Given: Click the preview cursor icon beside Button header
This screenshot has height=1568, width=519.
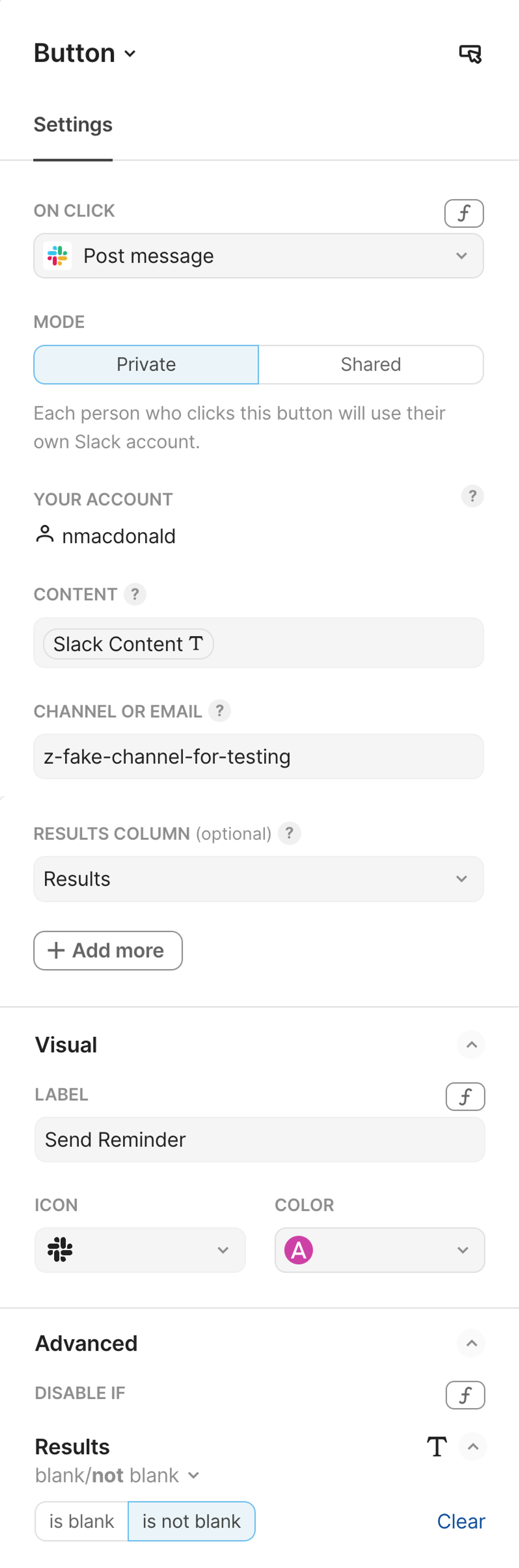Looking at the screenshot, I should pos(470,54).
